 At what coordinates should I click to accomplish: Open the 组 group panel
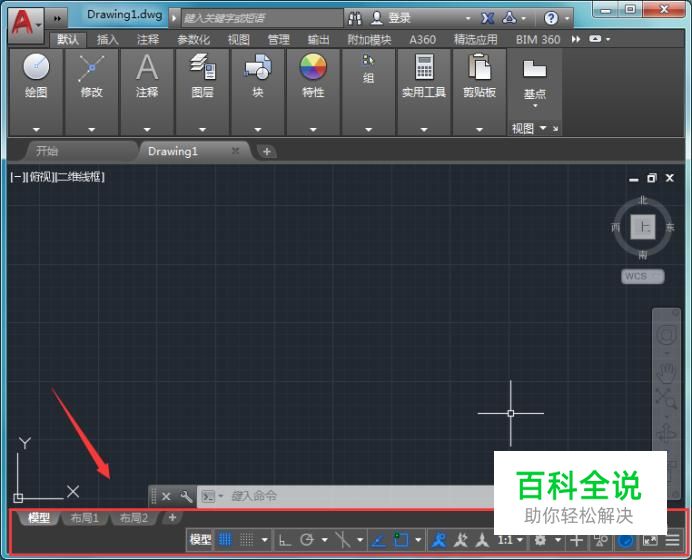tap(369, 71)
